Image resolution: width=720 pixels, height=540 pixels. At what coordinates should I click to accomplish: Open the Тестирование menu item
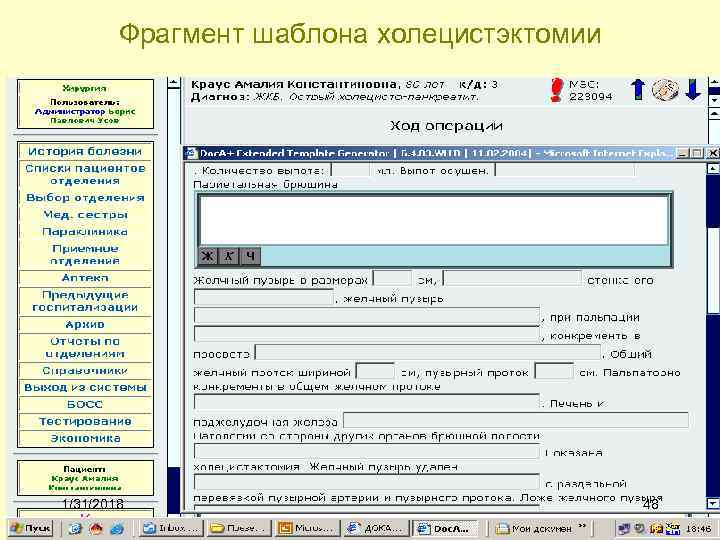(85, 422)
